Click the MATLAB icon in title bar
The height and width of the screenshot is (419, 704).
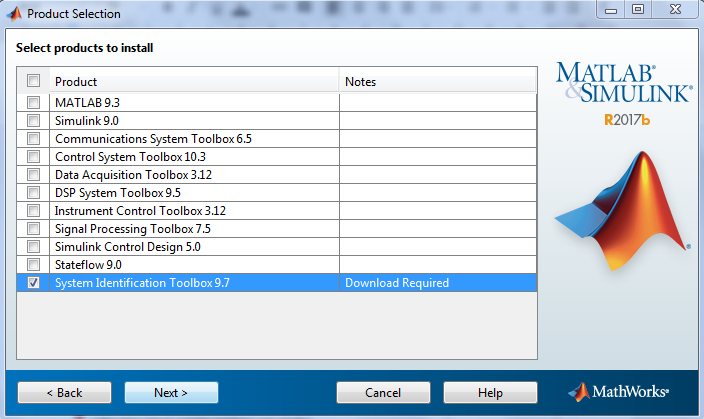[14, 14]
